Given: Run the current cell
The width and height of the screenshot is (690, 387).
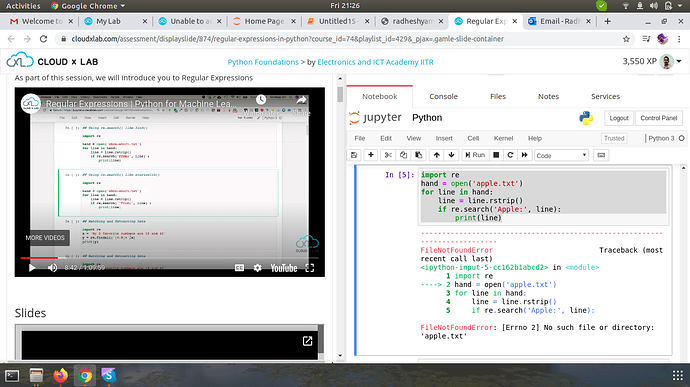Looking at the screenshot, I should tap(475, 155).
